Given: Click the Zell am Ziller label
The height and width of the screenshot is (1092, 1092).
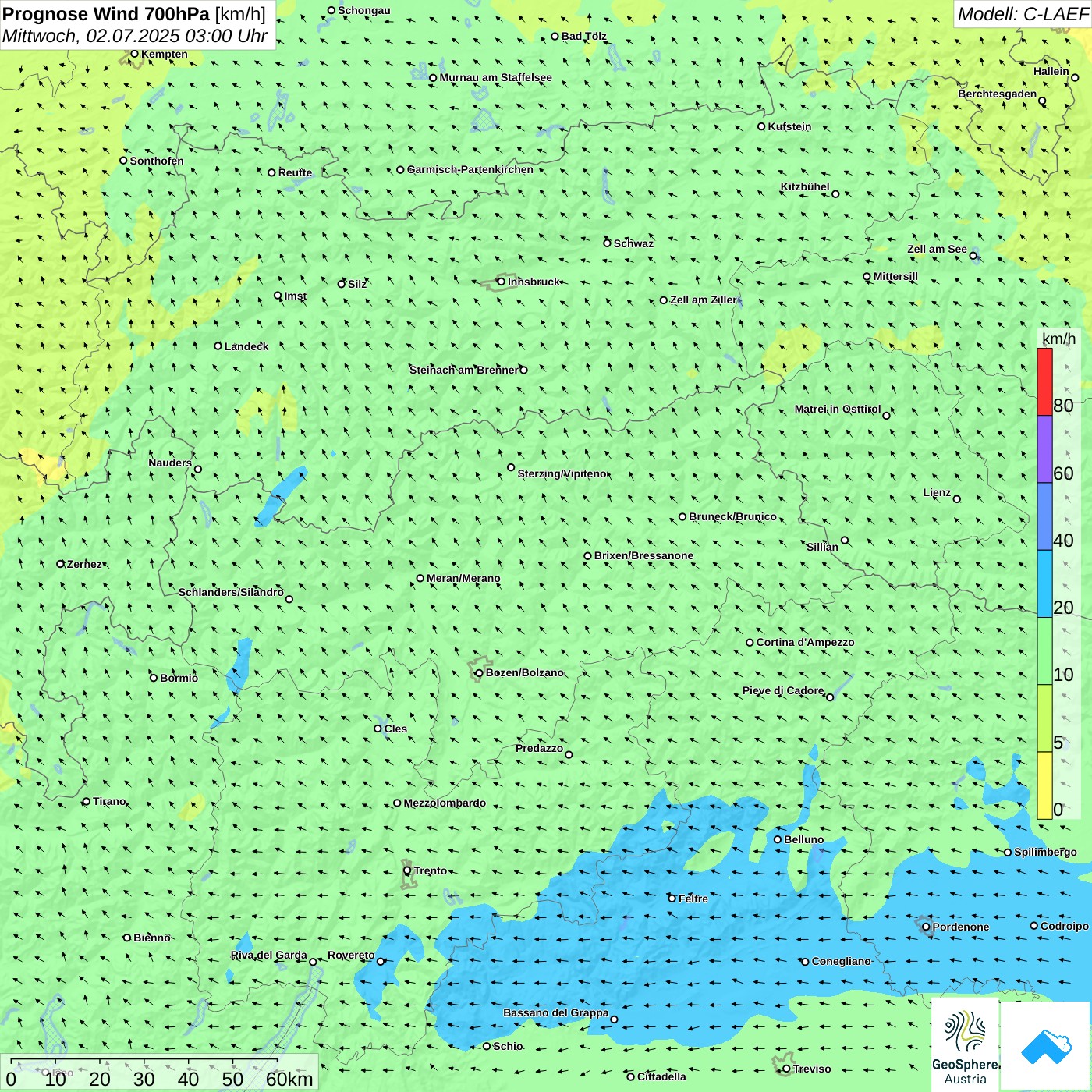Looking at the screenshot, I should pos(703,300).
